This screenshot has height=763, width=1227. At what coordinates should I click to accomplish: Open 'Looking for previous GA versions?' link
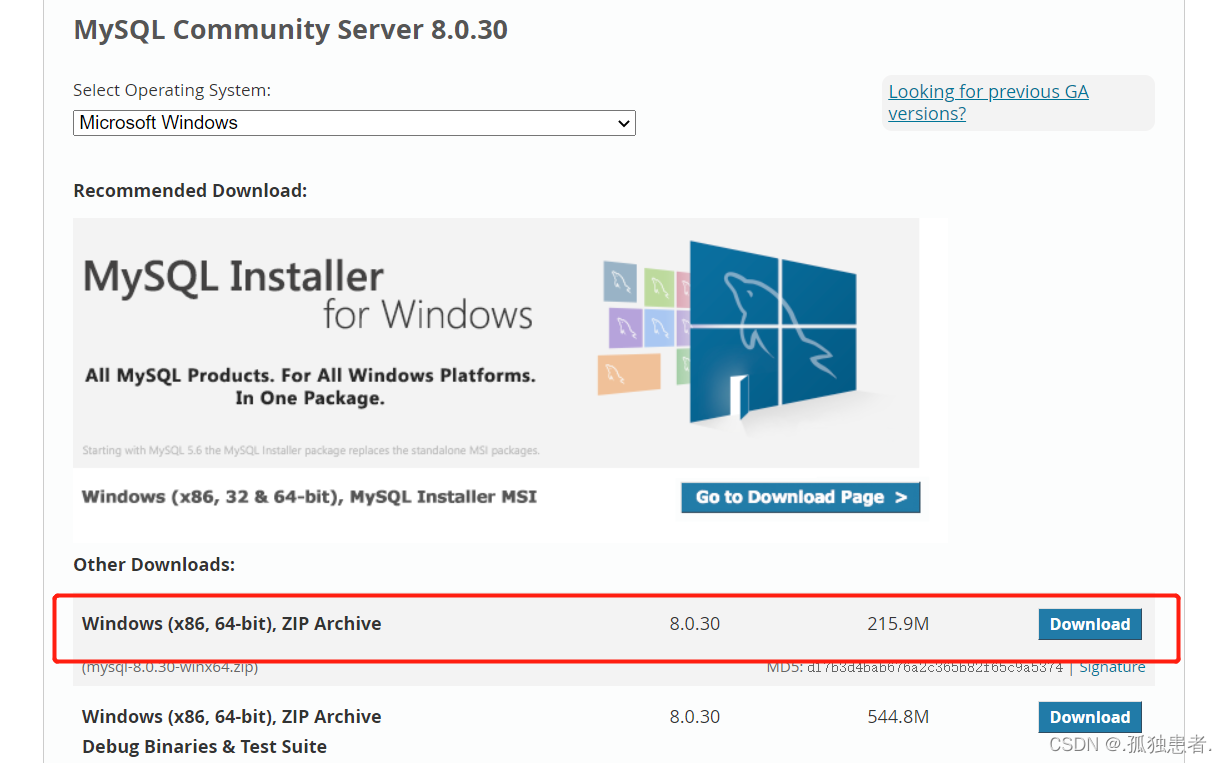988,102
